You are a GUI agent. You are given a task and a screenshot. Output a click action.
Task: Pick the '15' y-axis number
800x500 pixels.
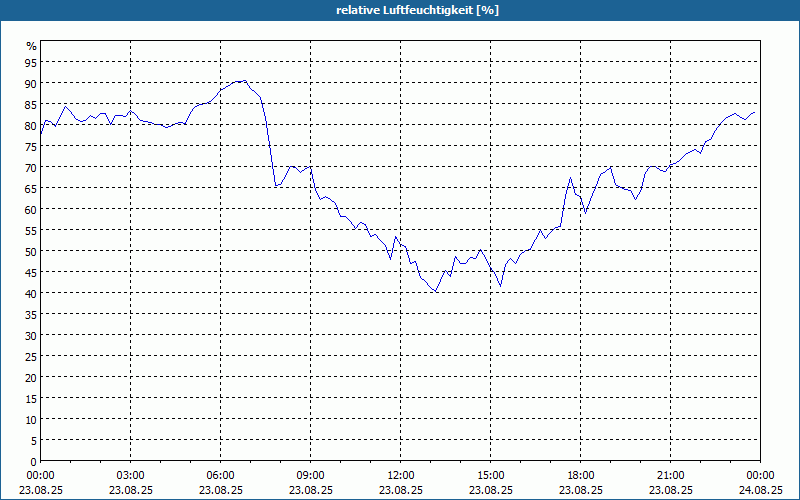tap(31, 398)
